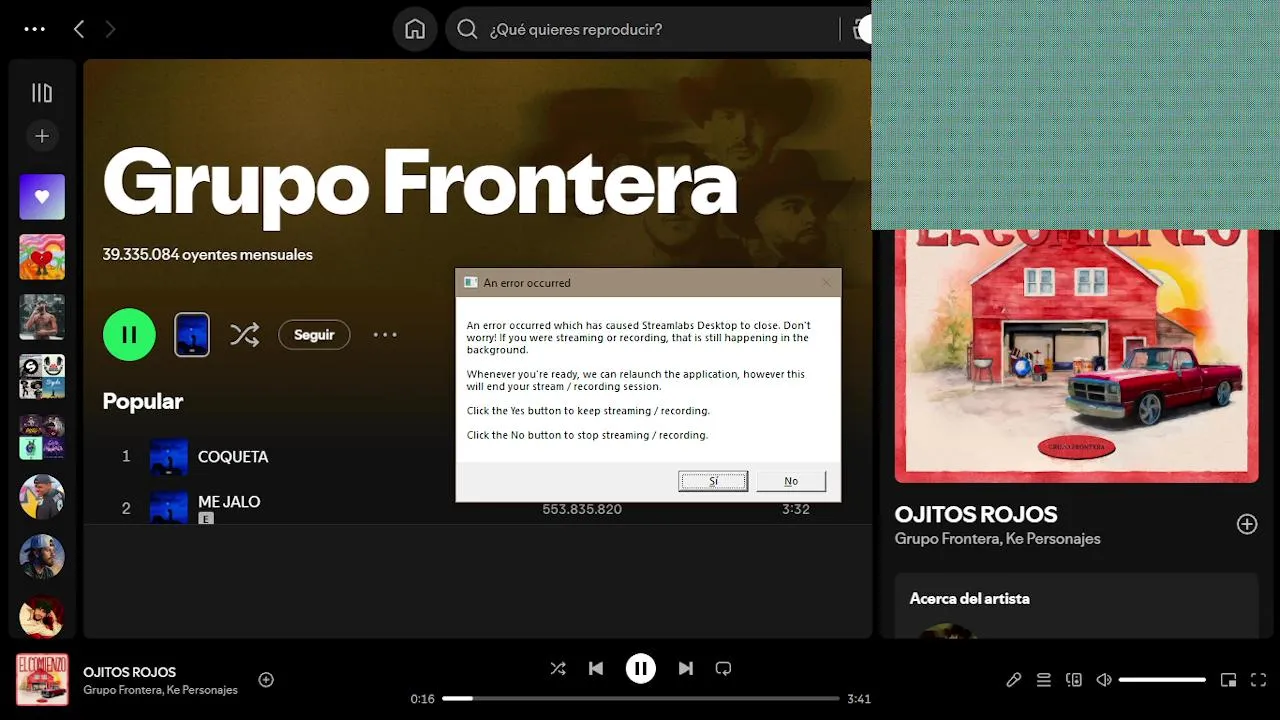Adjust the volume slider

tap(1162, 680)
